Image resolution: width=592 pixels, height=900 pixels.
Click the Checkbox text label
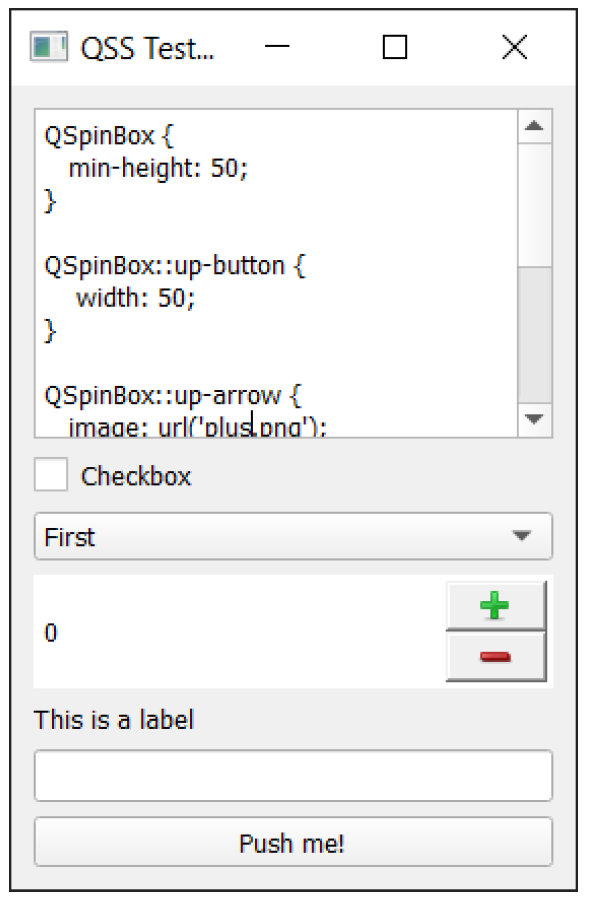tap(136, 476)
